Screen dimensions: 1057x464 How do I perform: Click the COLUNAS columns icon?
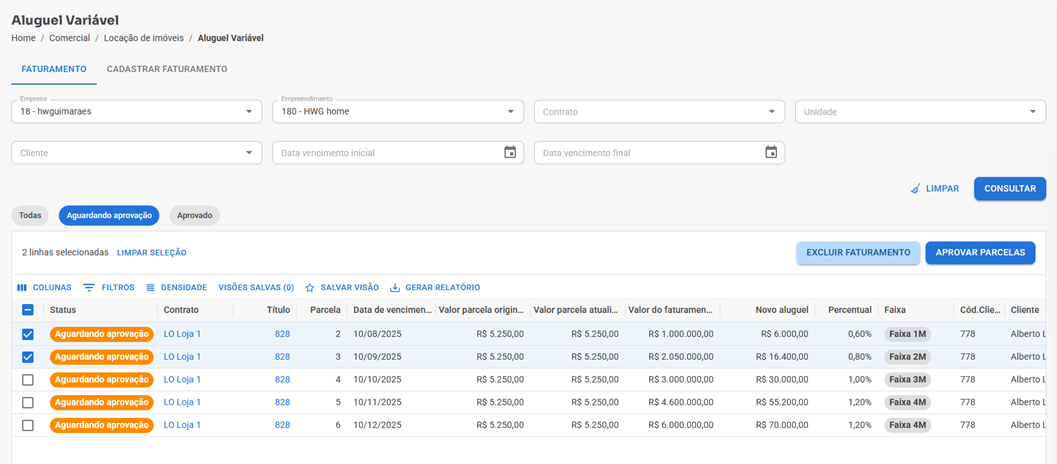[22, 287]
